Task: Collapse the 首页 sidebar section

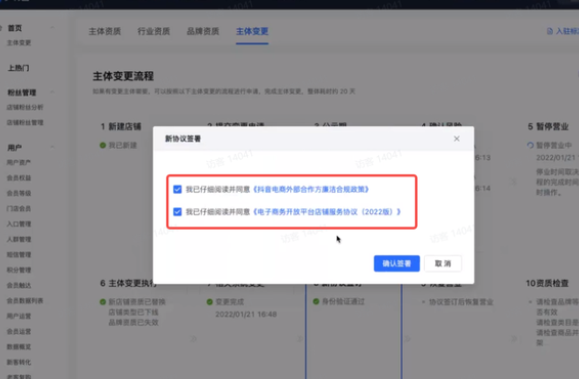Action: click(x=52, y=28)
